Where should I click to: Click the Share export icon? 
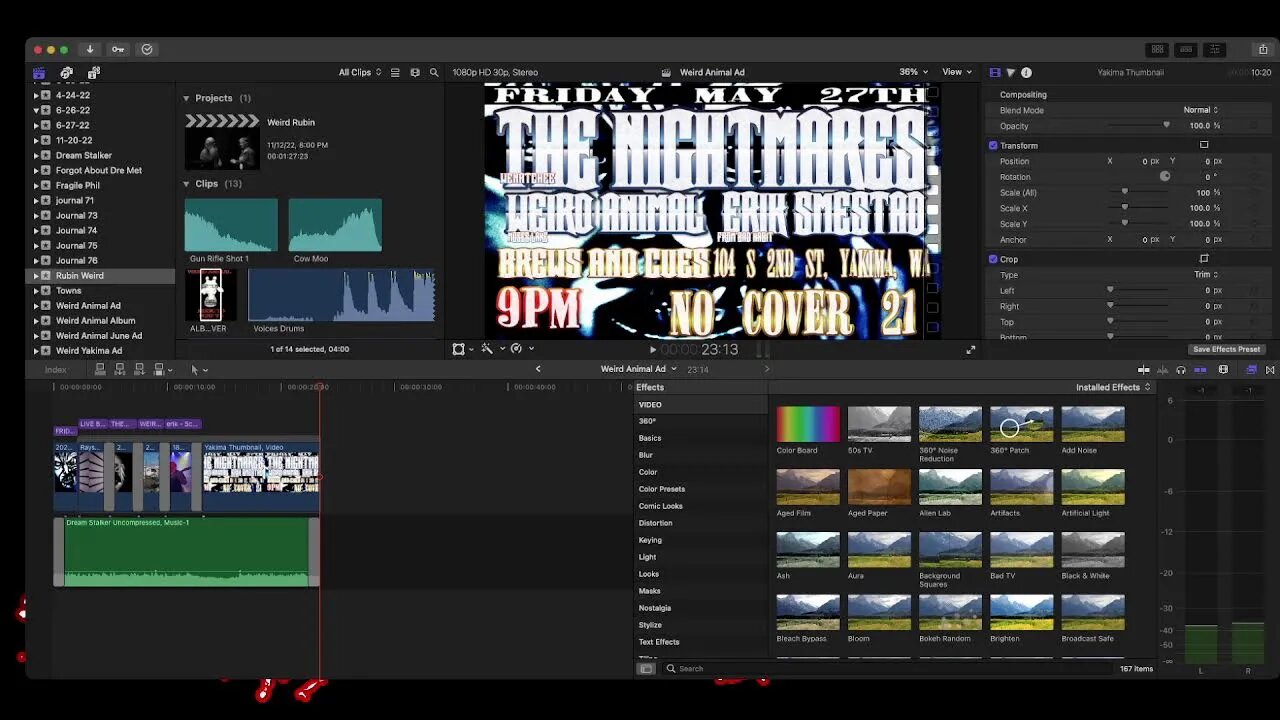(1263, 49)
